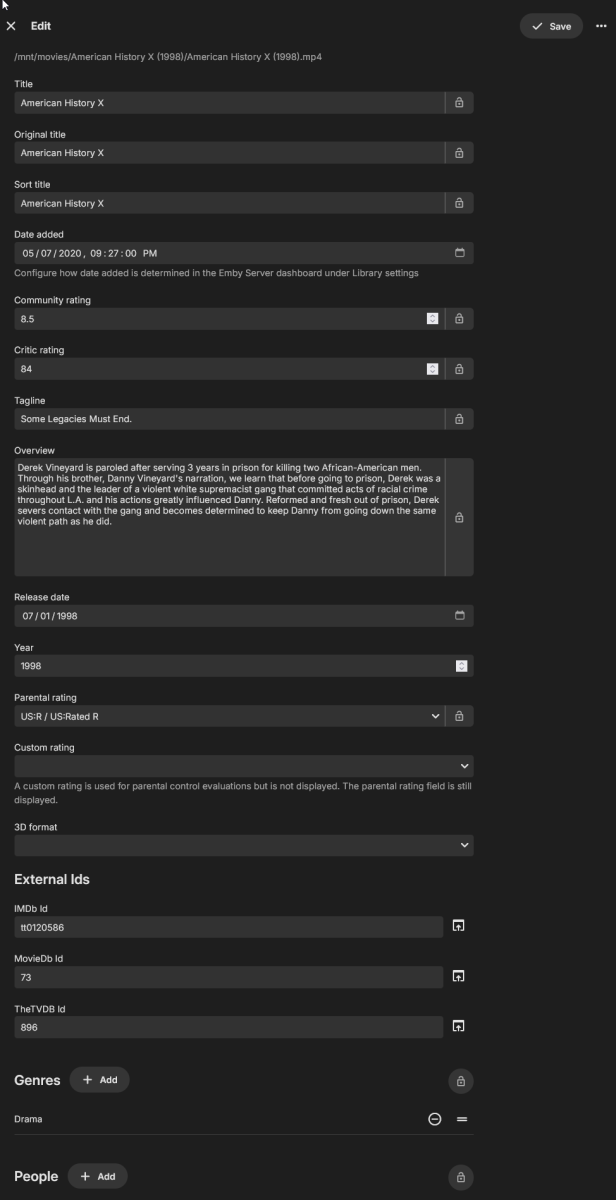Open the MovieDb external link icon
The width and height of the screenshot is (616, 1200).
(460, 977)
